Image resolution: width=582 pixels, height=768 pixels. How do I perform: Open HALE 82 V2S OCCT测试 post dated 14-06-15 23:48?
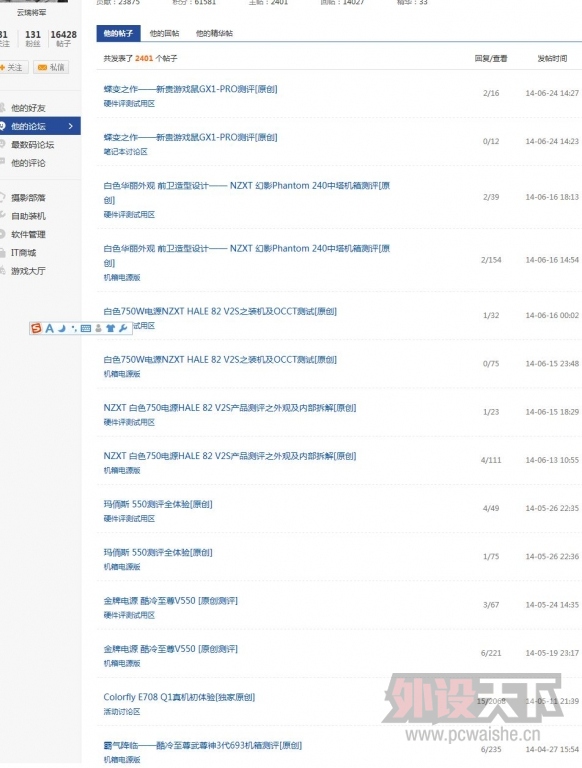220,360
